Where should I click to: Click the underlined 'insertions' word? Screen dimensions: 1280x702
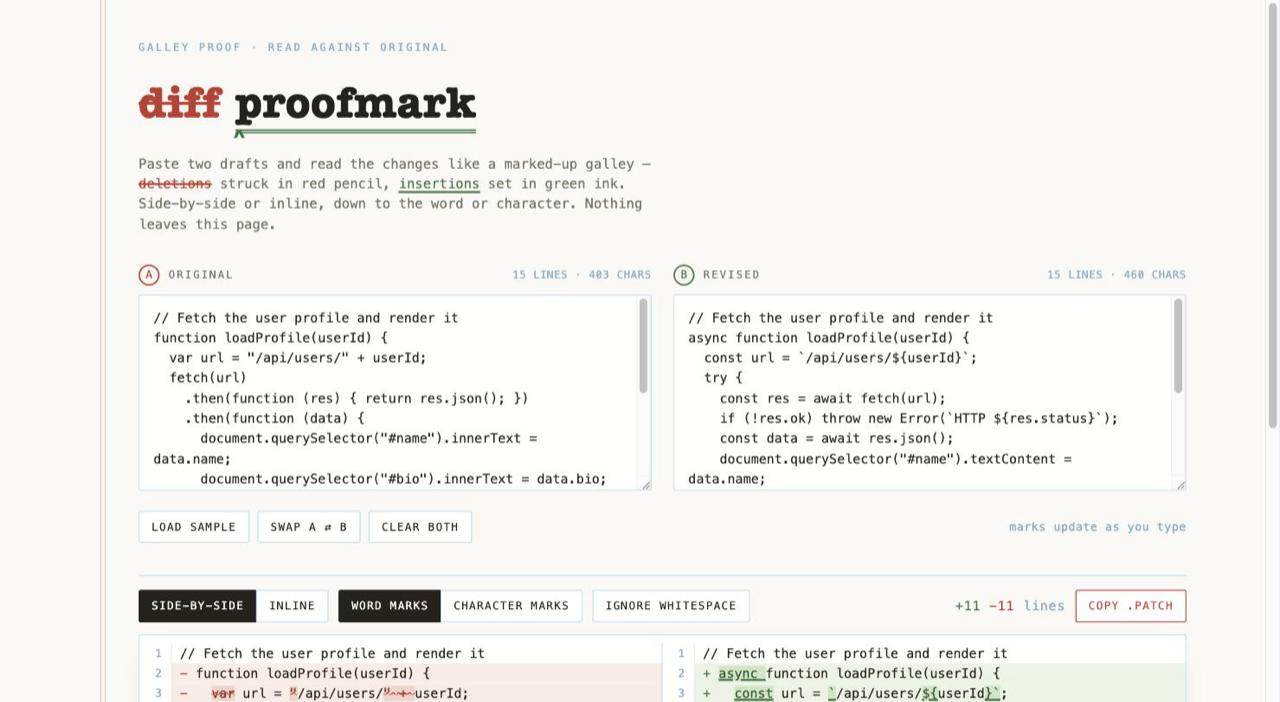(x=439, y=184)
